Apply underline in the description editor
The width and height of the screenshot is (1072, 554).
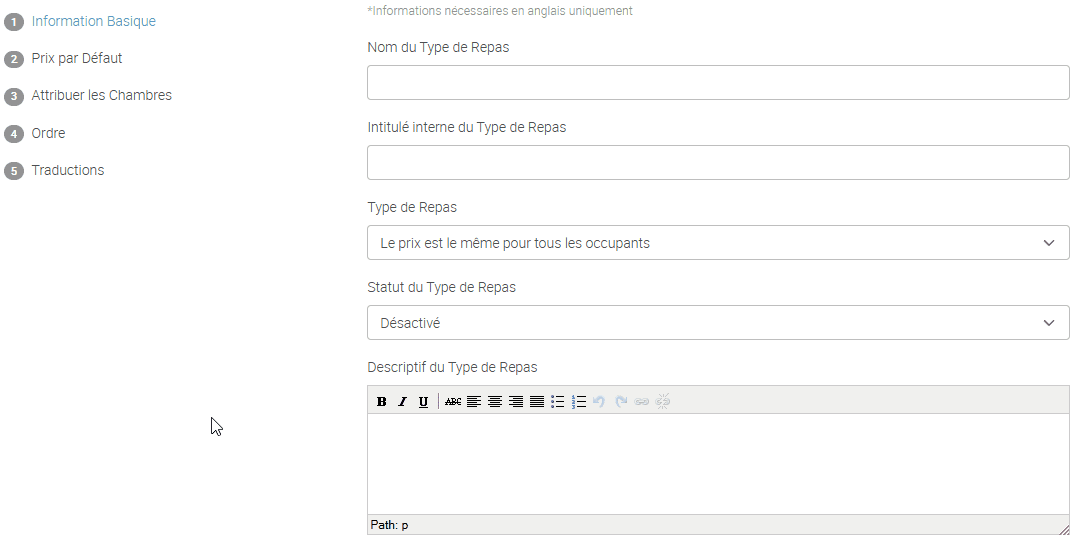pyautogui.click(x=423, y=402)
